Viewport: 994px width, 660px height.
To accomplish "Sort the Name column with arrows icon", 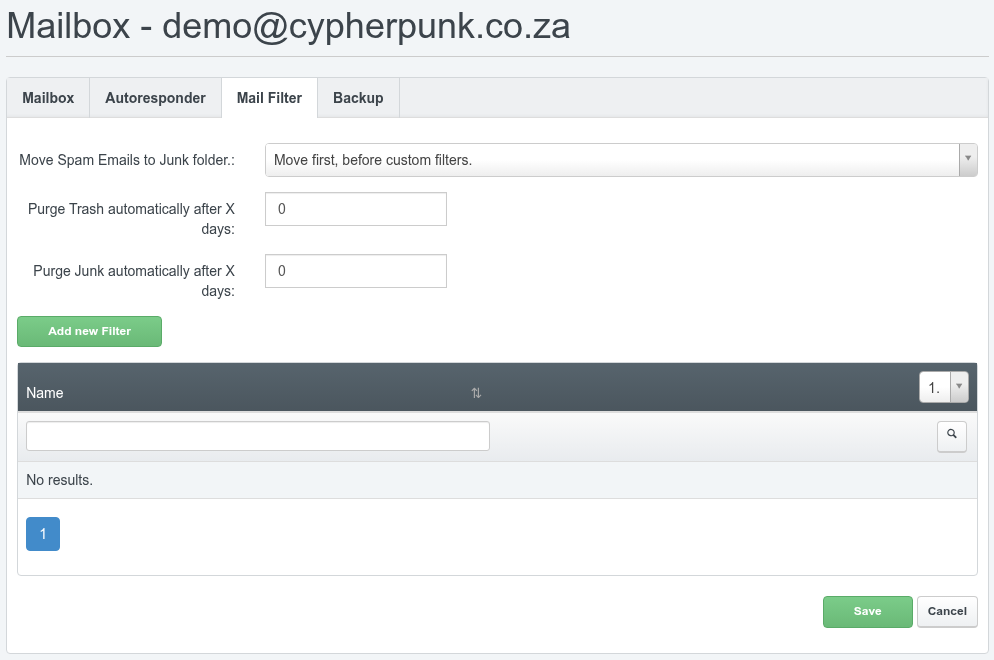I will (x=476, y=393).
